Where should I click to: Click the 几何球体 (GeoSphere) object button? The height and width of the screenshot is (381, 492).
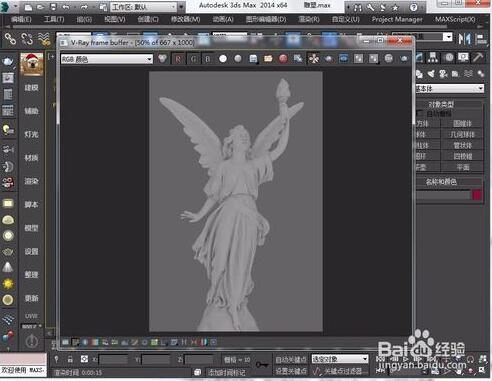pyautogui.click(x=463, y=135)
